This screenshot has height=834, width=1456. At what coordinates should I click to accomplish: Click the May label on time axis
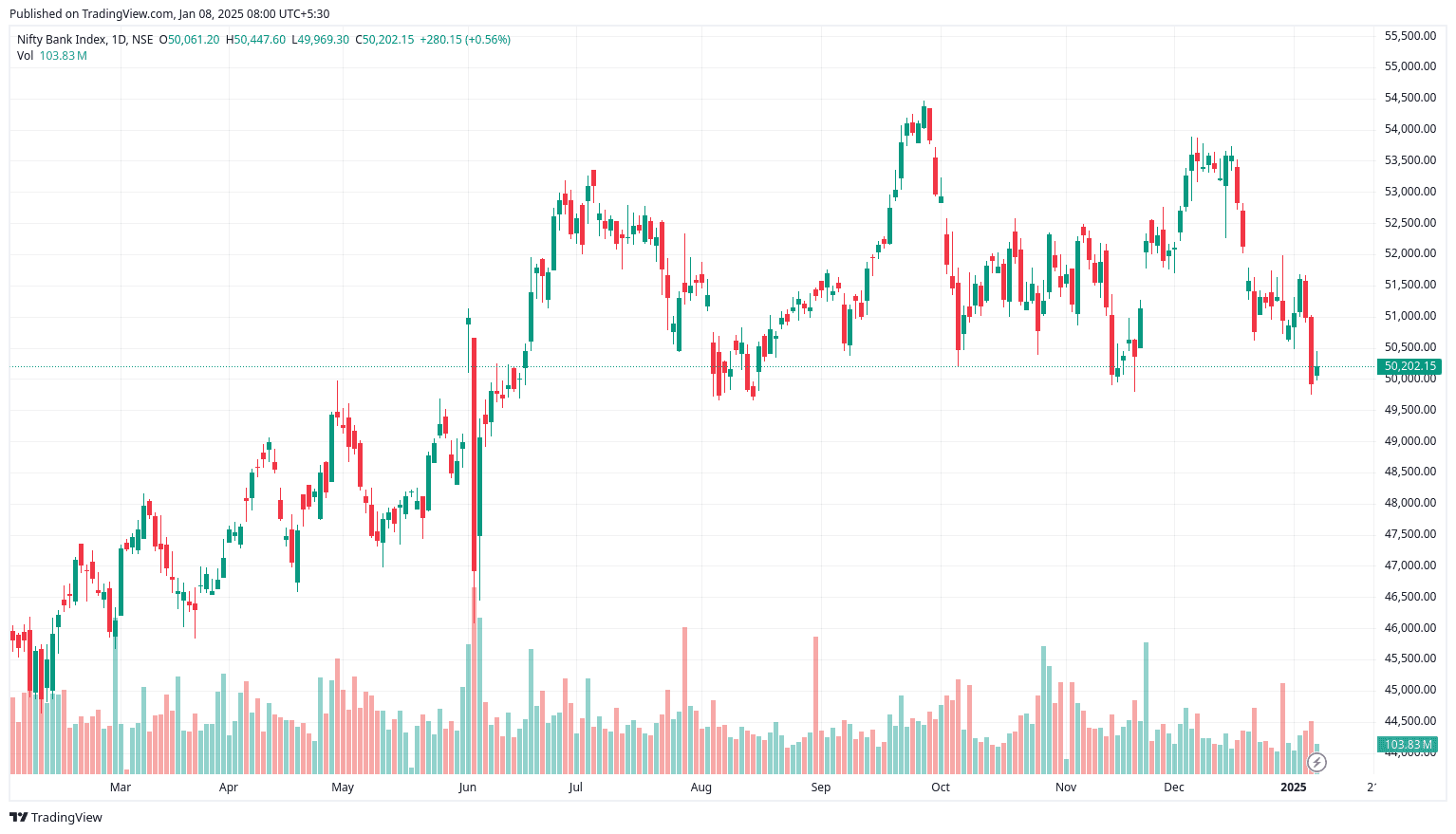point(343,788)
